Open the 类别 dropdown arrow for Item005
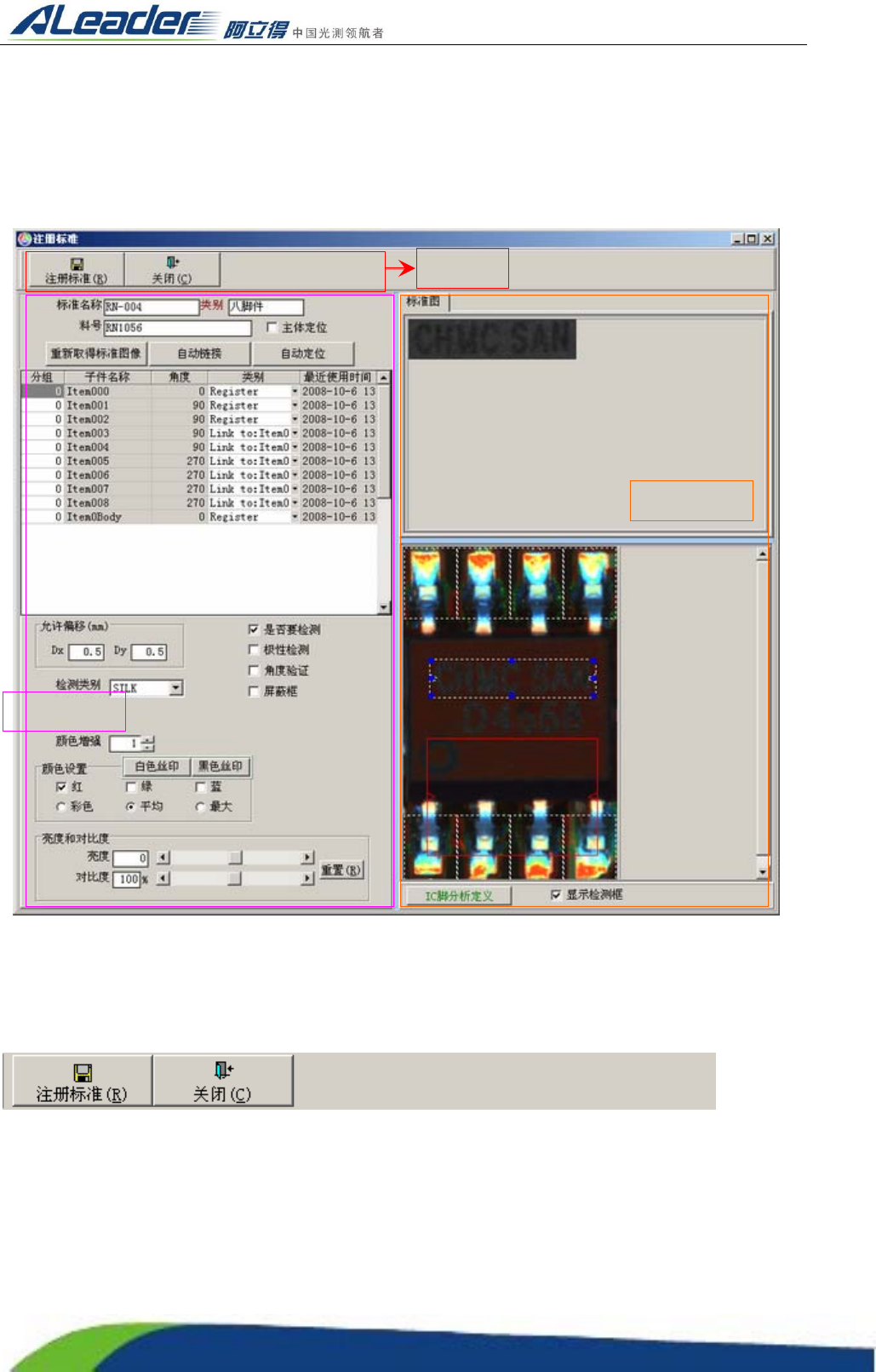 click(x=295, y=461)
